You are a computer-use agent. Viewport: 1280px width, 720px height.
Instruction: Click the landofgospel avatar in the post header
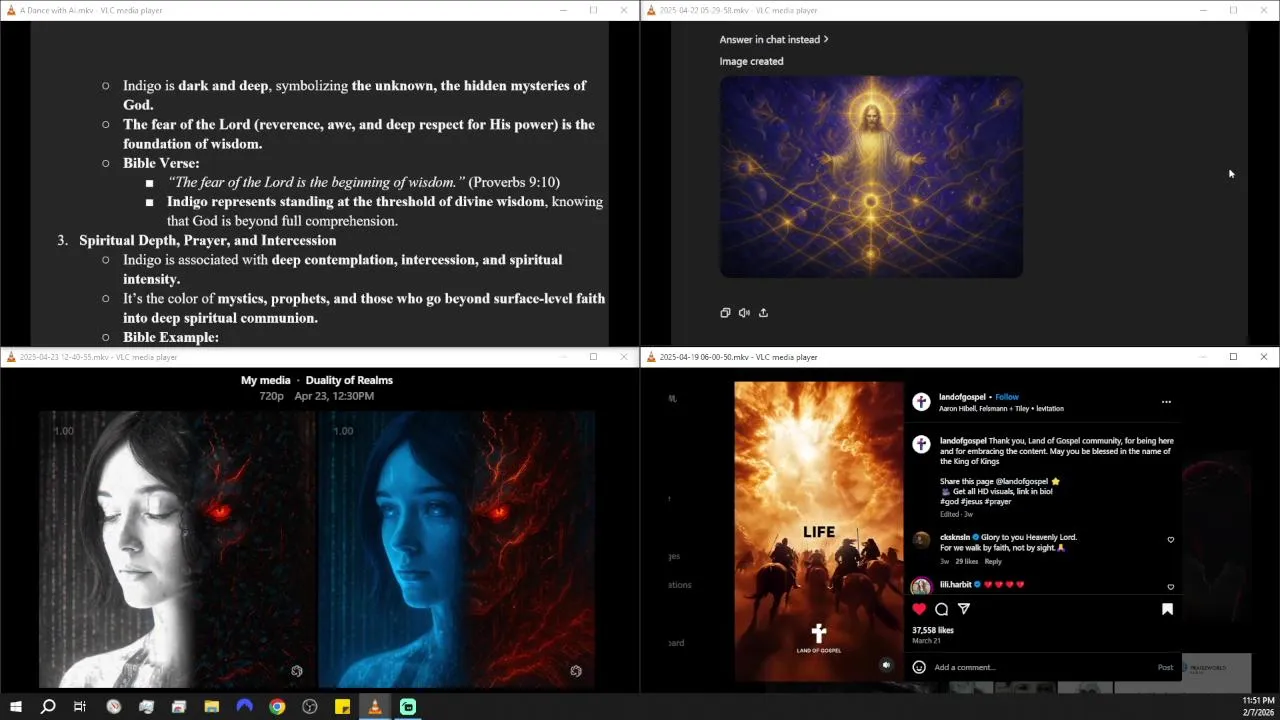pos(921,402)
